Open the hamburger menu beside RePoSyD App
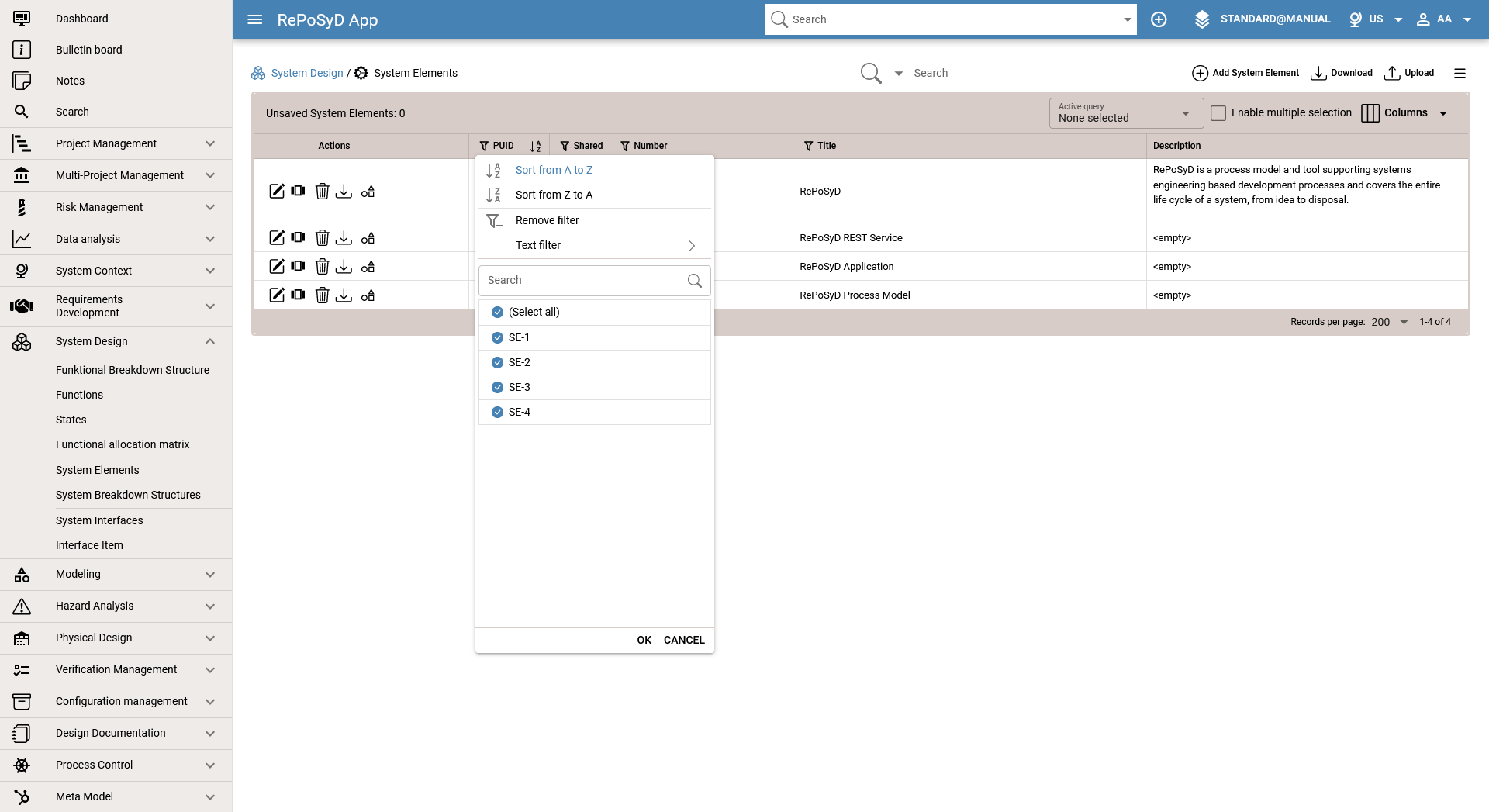This screenshot has width=1489, height=812. coord(255,19)
